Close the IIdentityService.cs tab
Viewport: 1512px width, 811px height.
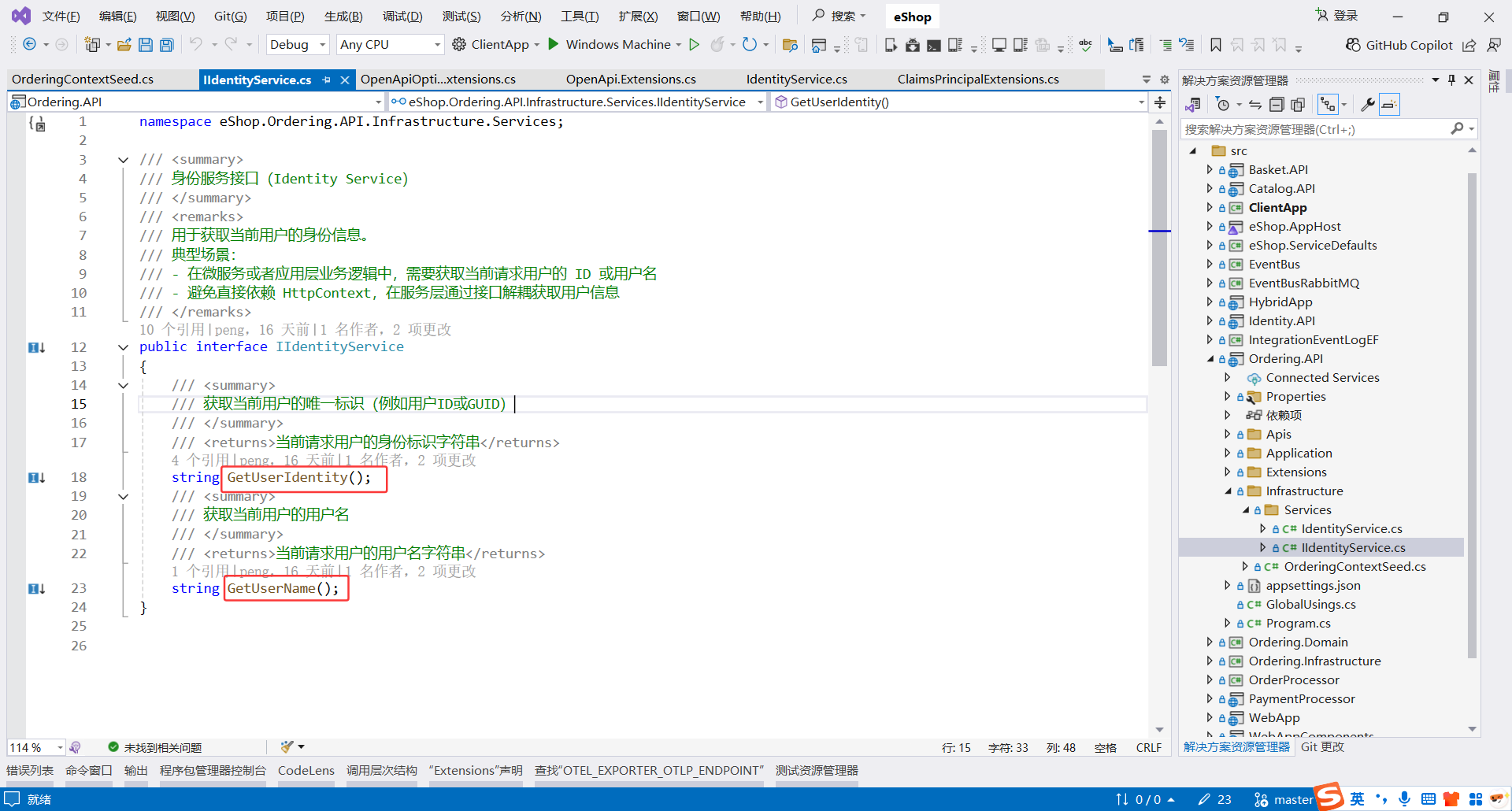(344, 80)
